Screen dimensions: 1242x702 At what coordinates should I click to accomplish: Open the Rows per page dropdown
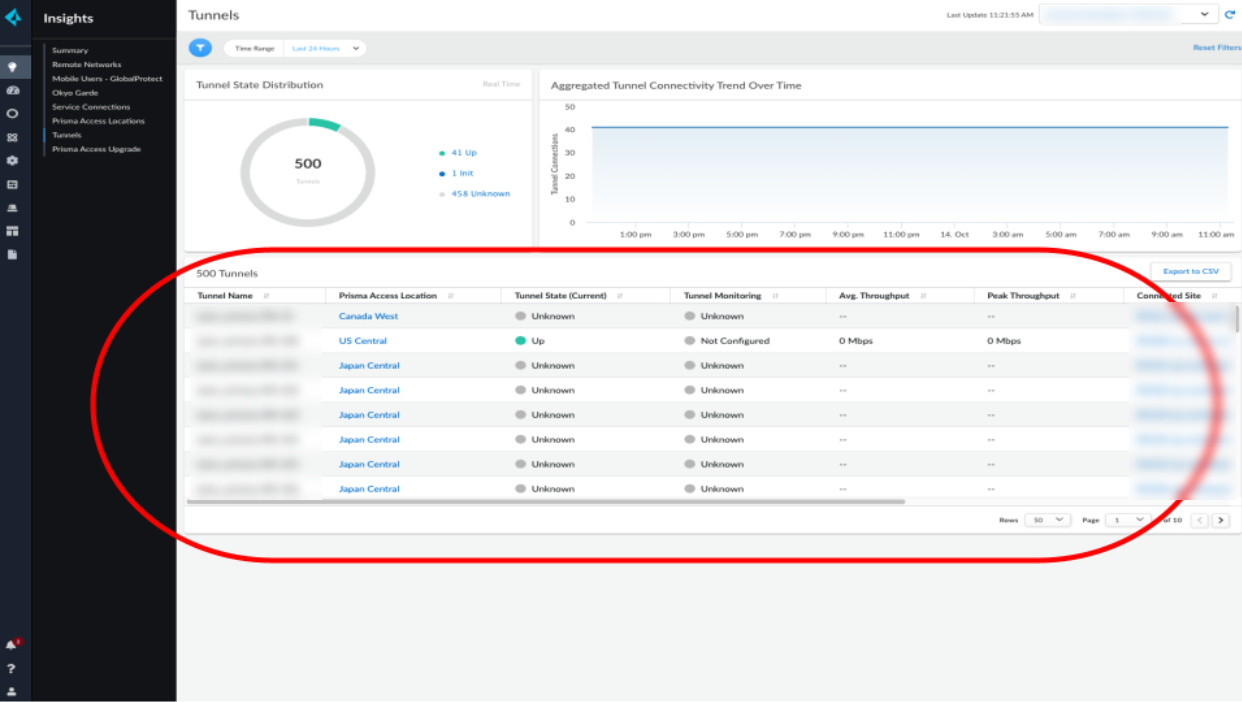point(1047,520)
